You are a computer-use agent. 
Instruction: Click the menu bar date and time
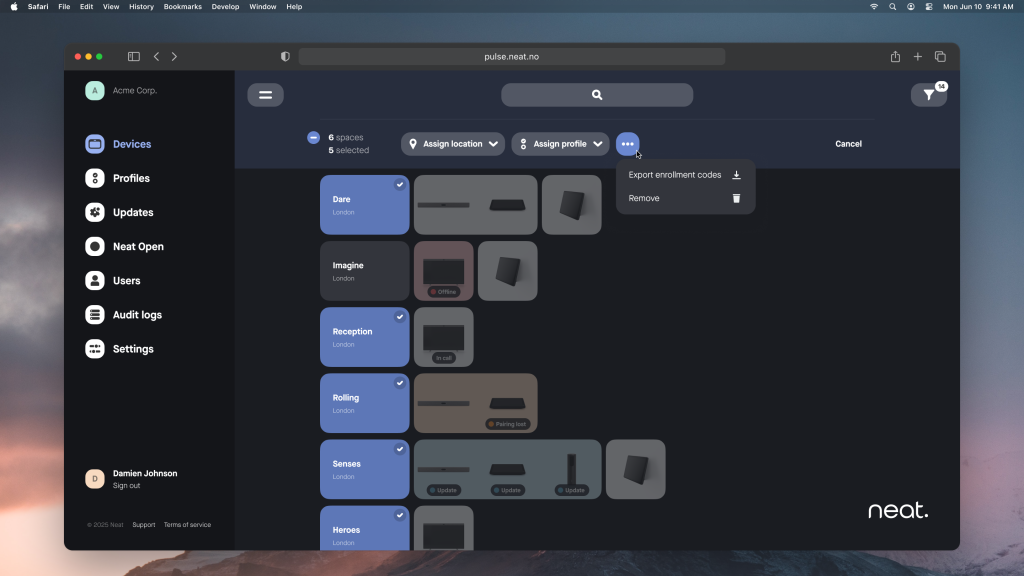(x=978, y=7)
